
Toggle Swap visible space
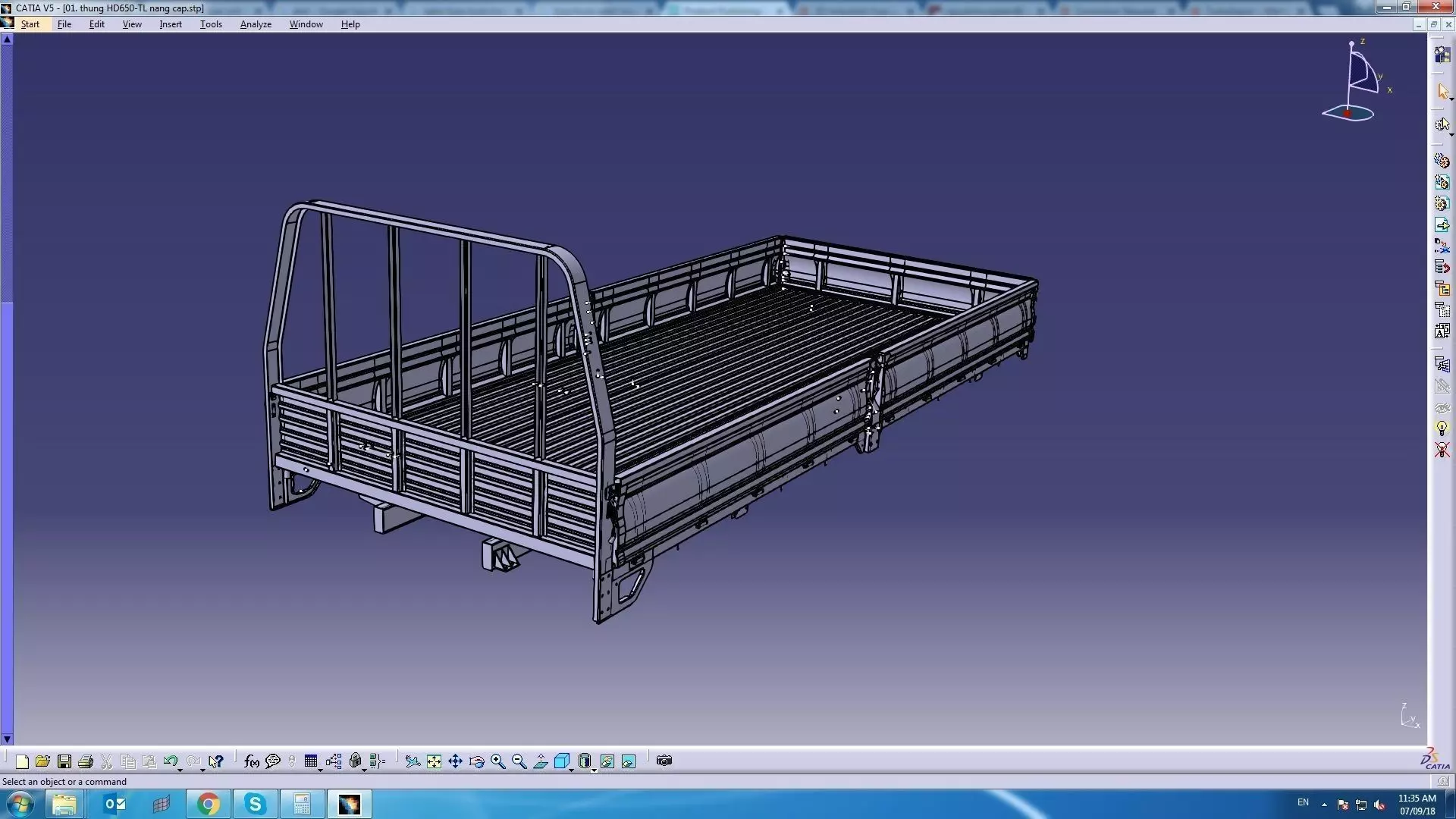tap(628, 761)
